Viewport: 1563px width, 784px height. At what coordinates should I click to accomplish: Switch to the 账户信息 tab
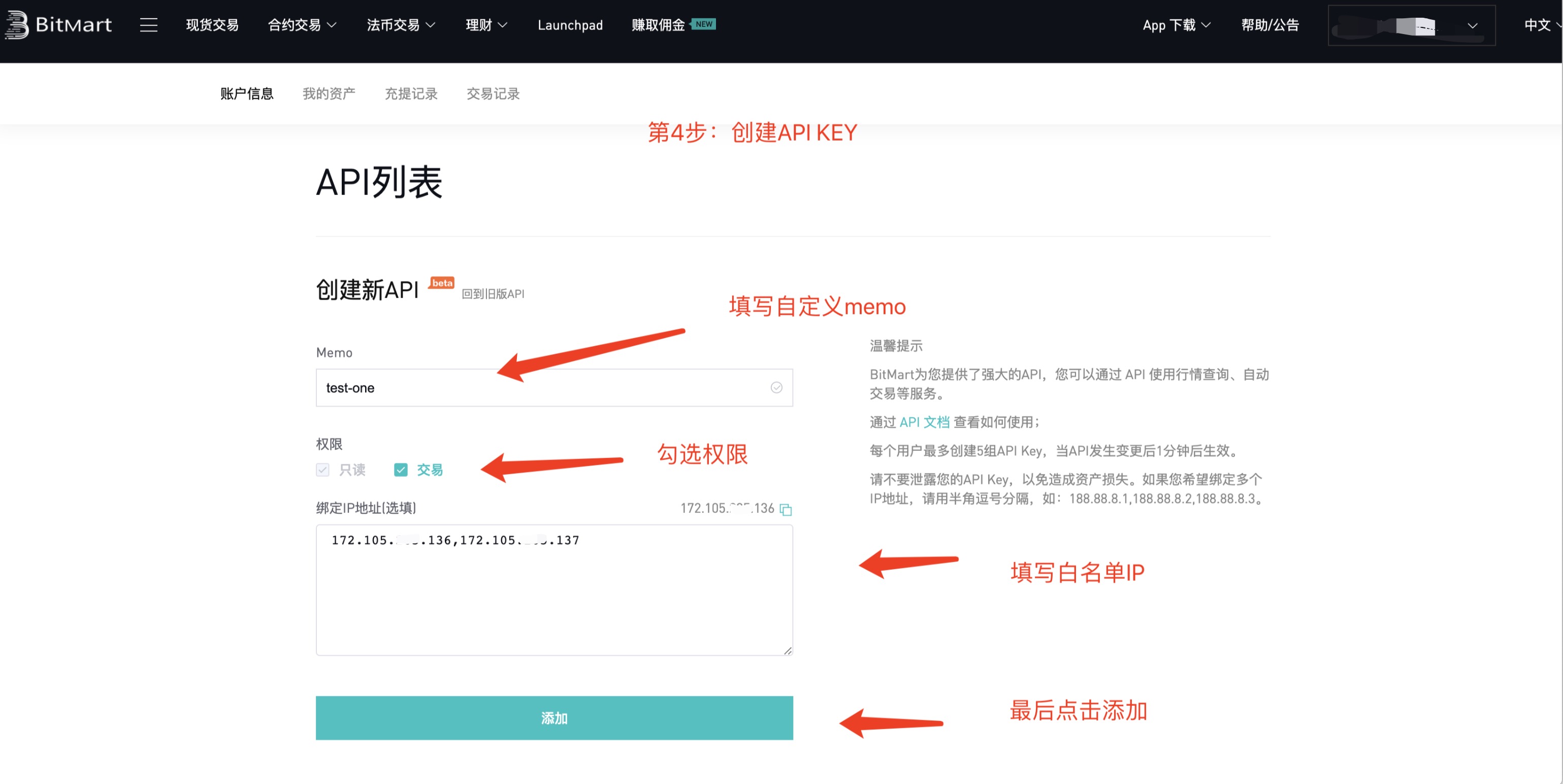tap(247, 93)
